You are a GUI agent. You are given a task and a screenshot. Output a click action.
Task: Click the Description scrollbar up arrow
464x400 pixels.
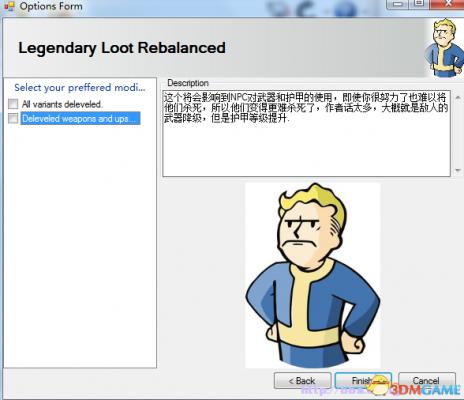pyautogui.click(x=457, y=97)
